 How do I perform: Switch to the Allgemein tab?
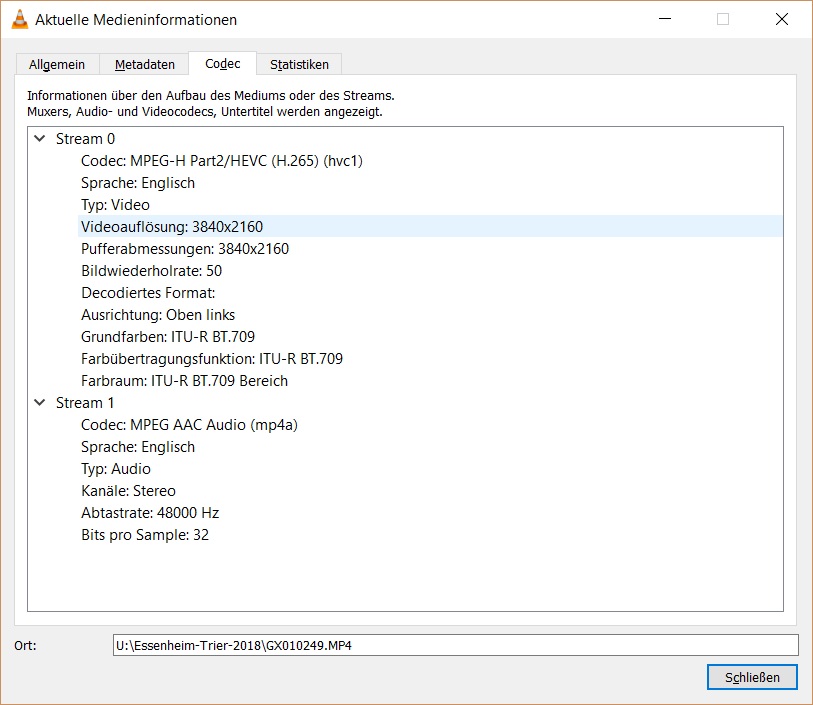pyautogui.click(x=57, y=64)
